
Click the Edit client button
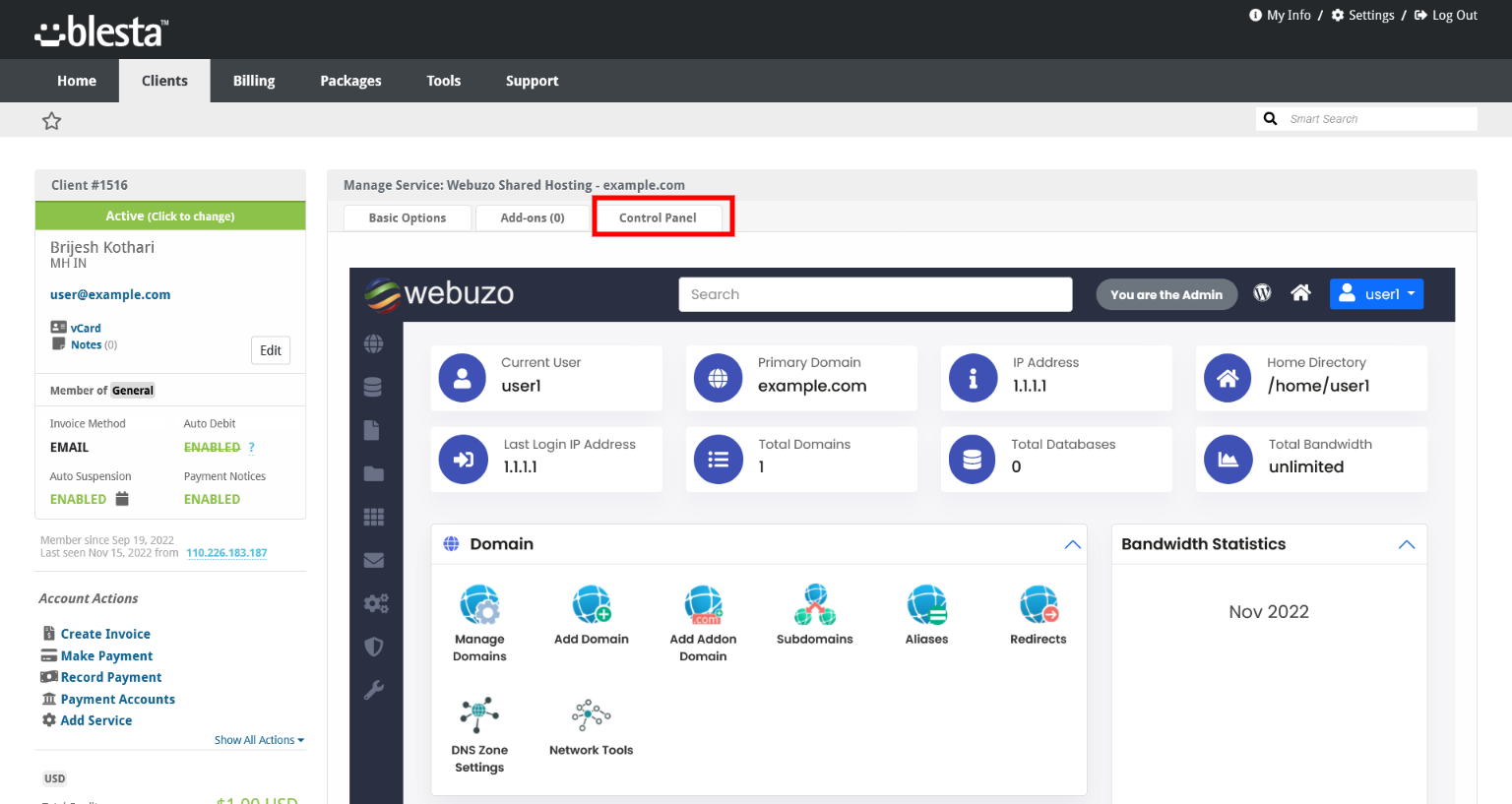pyautogui.click(x=271, y=350)
